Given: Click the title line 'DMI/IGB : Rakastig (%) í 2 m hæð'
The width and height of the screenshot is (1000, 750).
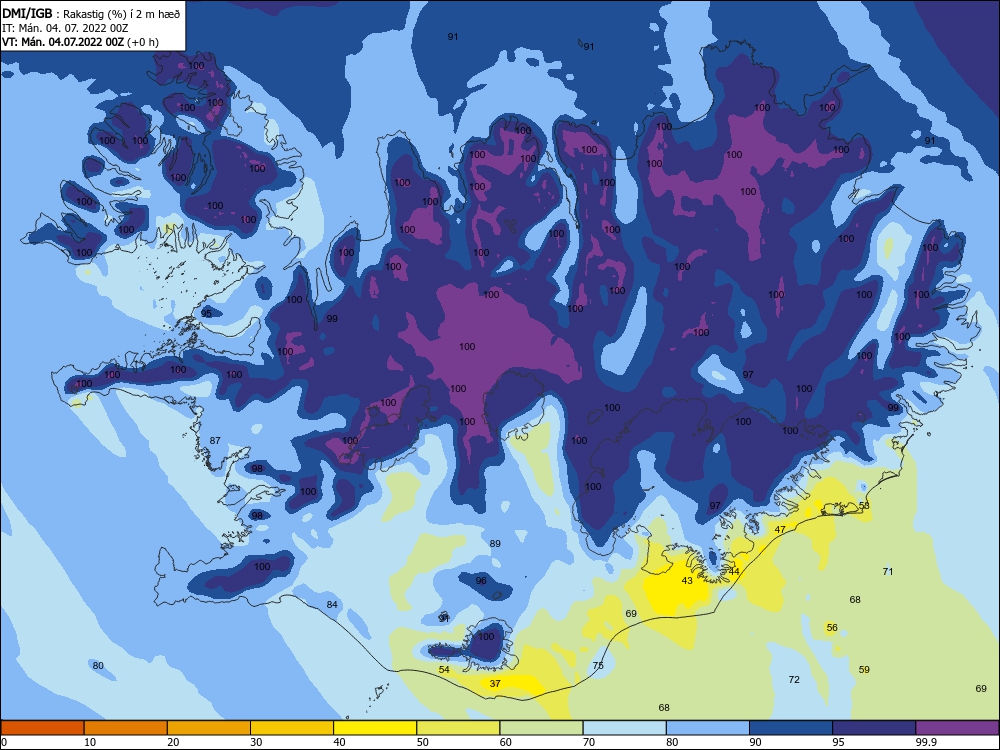Looking at the screenshot, I should click(91, 13).
